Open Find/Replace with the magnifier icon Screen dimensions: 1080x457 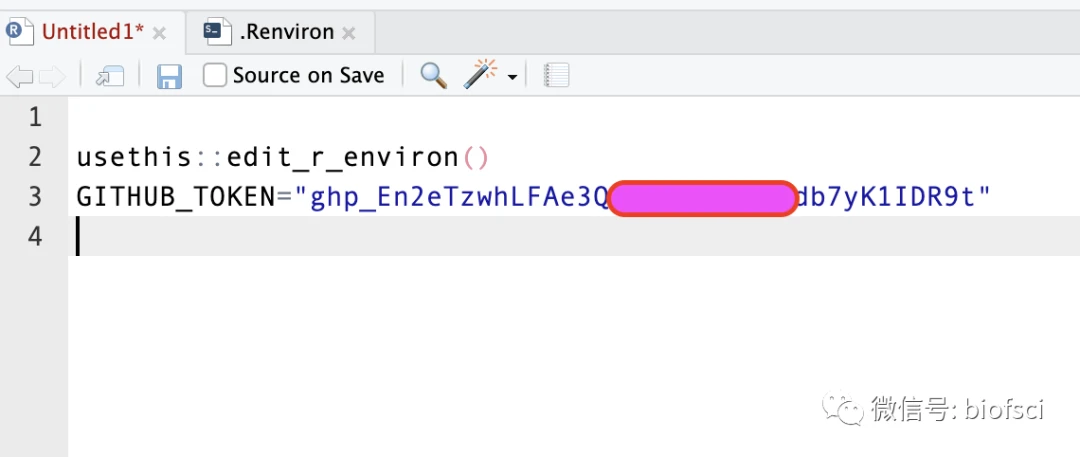(433, 75)
